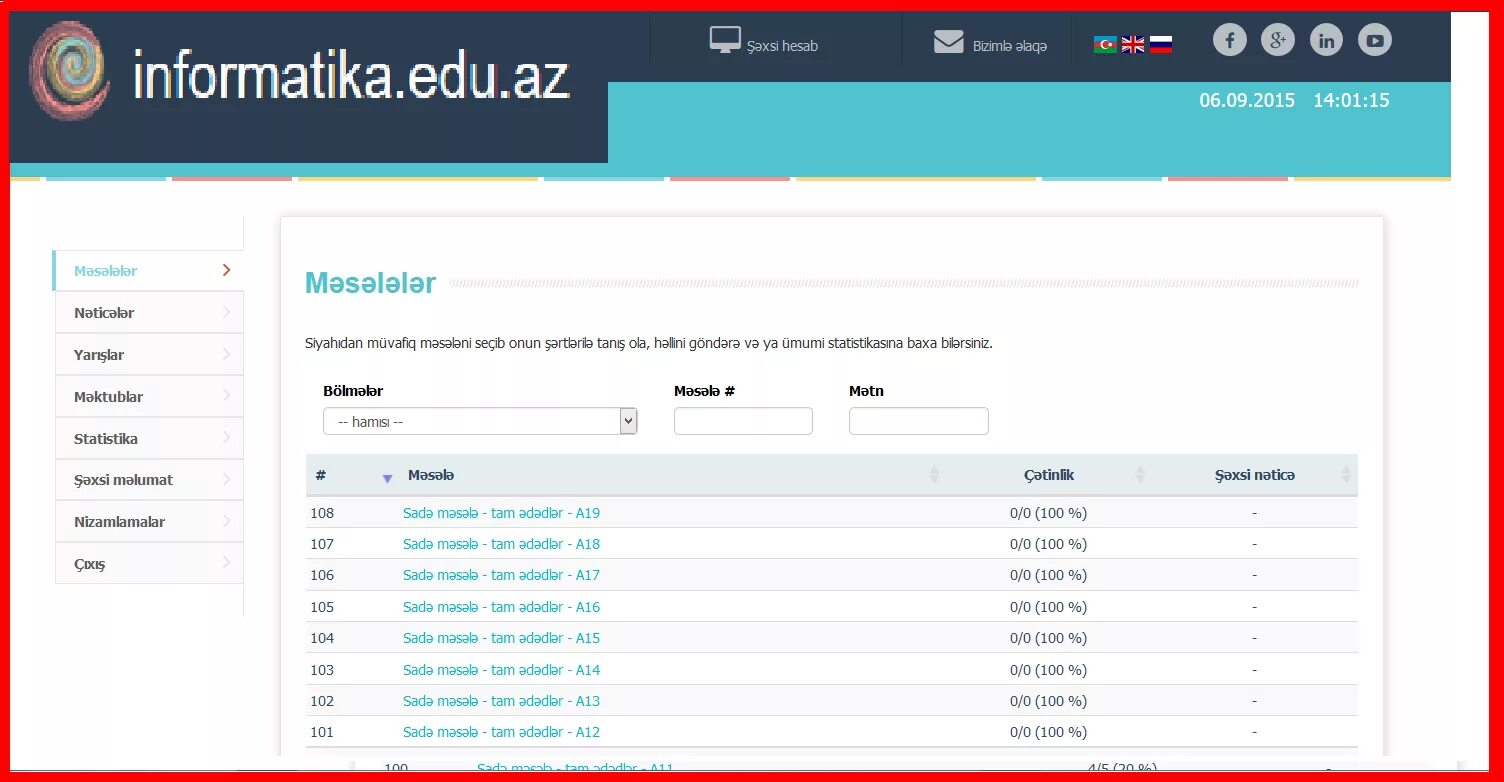Screen dimensions: 1504x782
Task: Open problem Sadə məsələ - tam ədədlər - A17
Action: tap(501, 575)
